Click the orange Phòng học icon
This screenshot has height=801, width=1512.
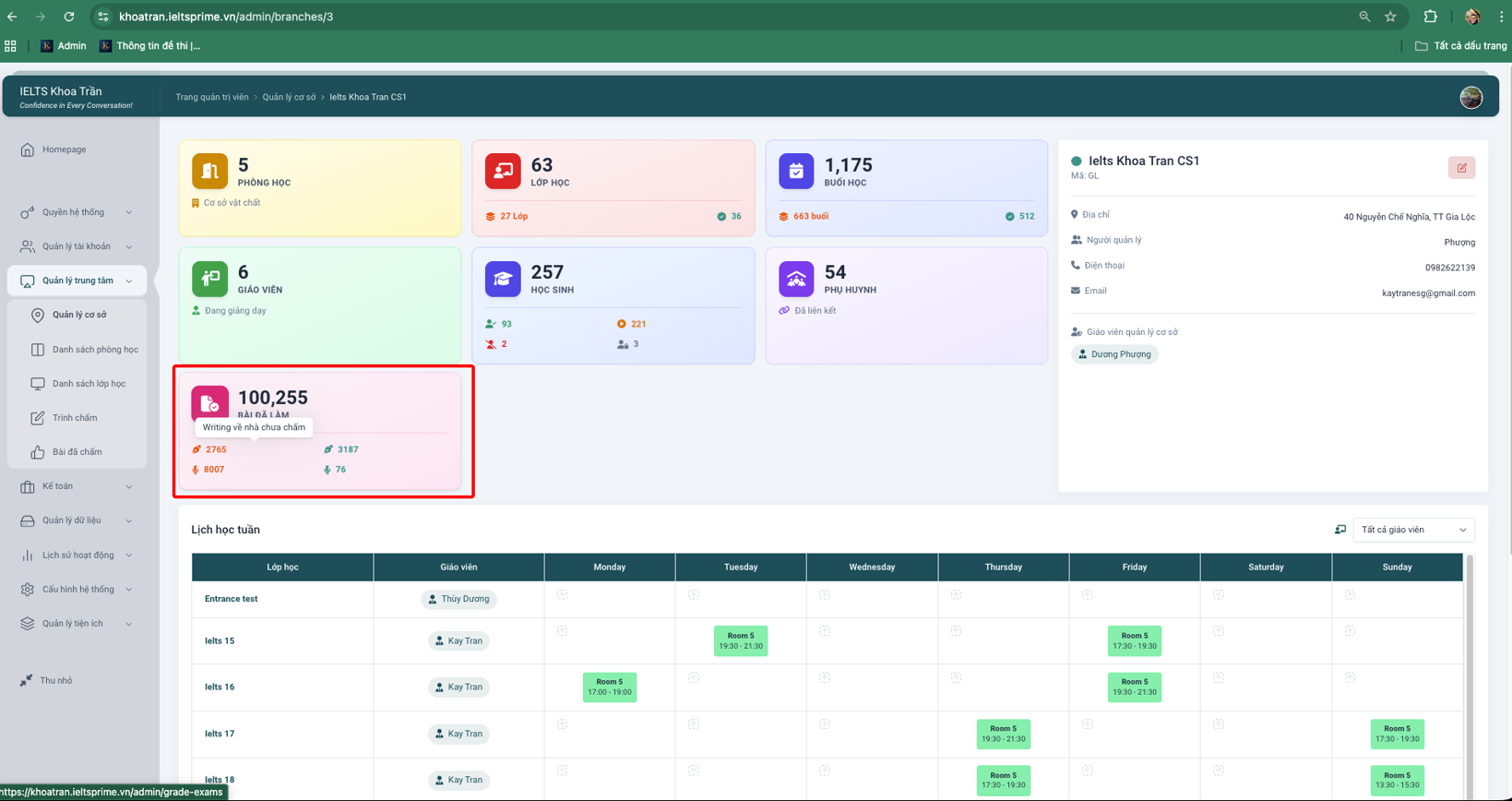[x=209, y=172]
